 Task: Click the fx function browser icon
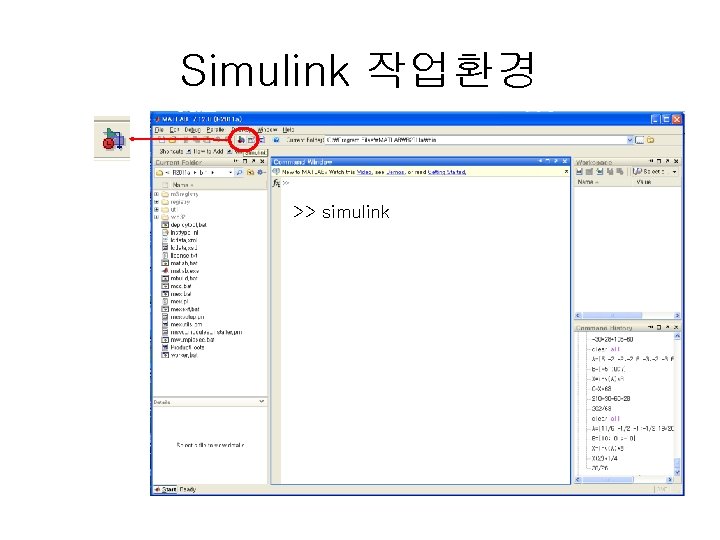coord(276,183)
